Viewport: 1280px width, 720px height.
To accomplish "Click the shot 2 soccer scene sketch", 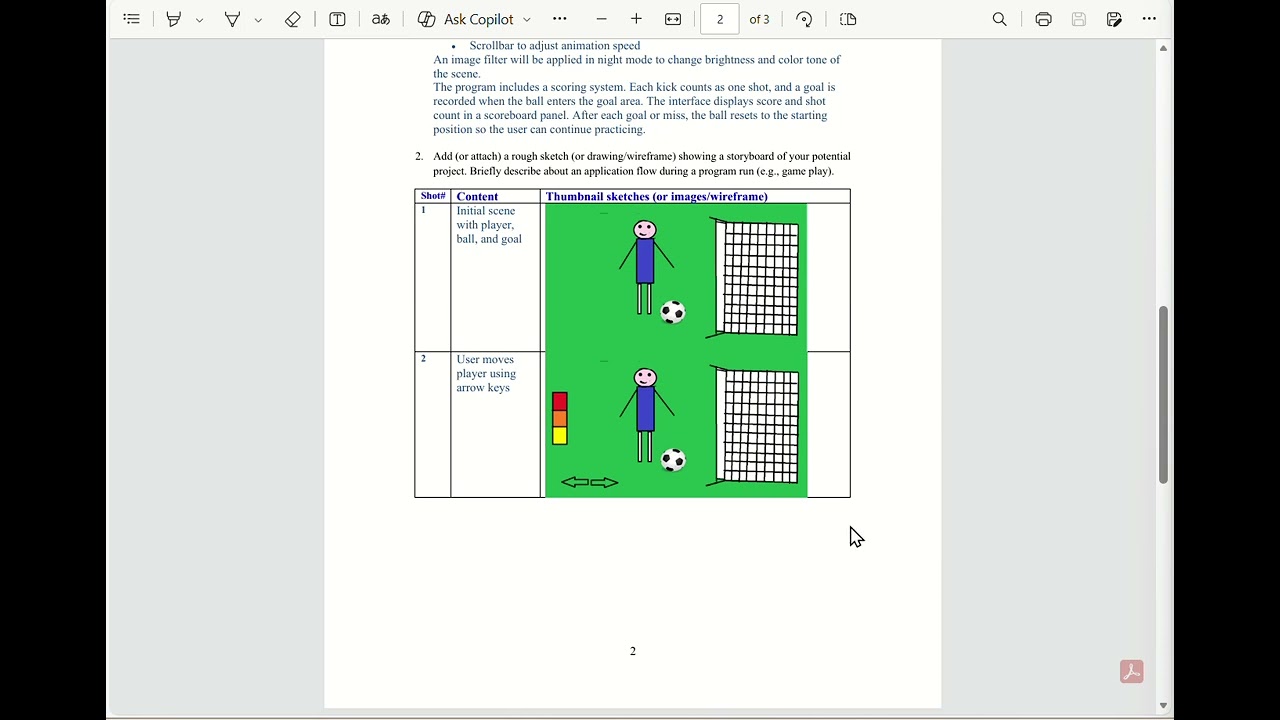I will click(676, 424).
